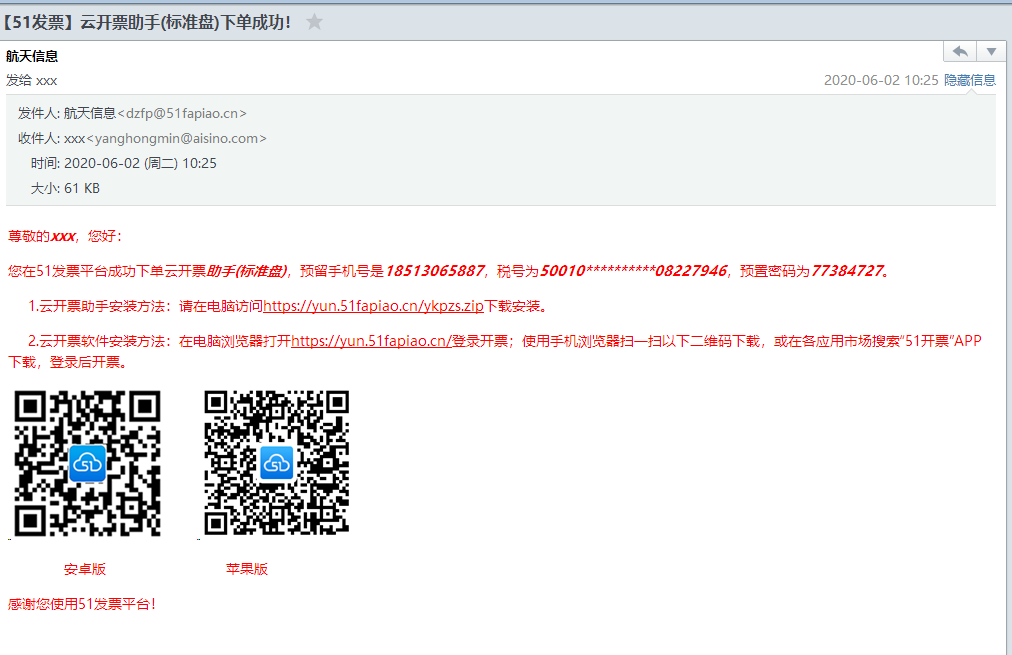Open the ykpzs.zip download link

pyautogui.click(x=373, y=306)
